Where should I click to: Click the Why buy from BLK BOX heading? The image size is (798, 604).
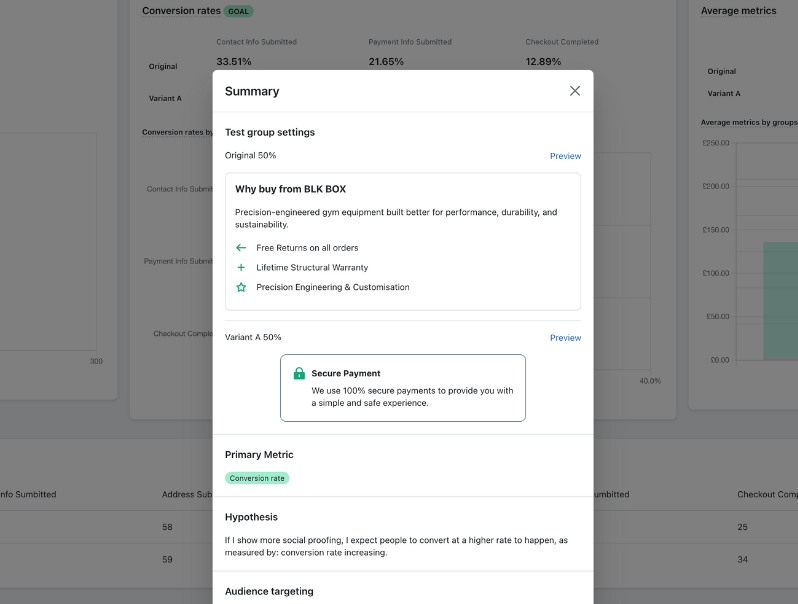tap(290, 189)
